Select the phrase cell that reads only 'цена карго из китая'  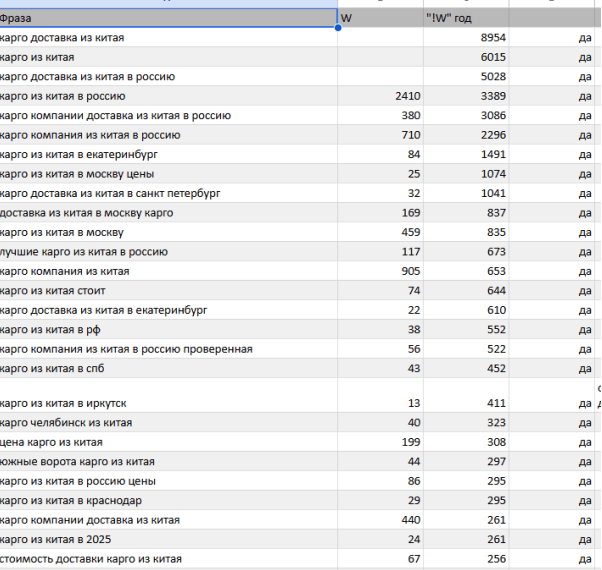tap(169, 442)
